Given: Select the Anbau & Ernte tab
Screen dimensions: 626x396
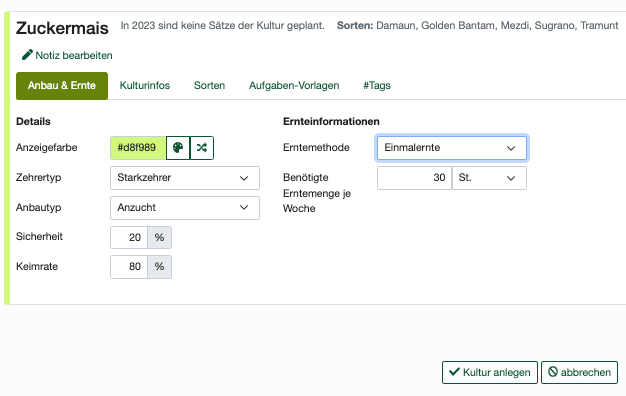Looking at the screenshot, I should pos(62,85).
